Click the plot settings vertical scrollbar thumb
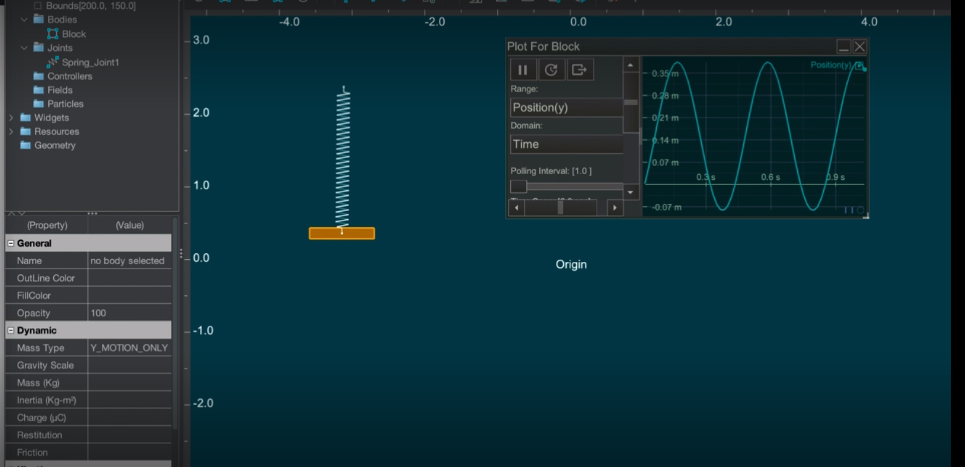Viewport: 965px width, 467px height. click(631, 102)
